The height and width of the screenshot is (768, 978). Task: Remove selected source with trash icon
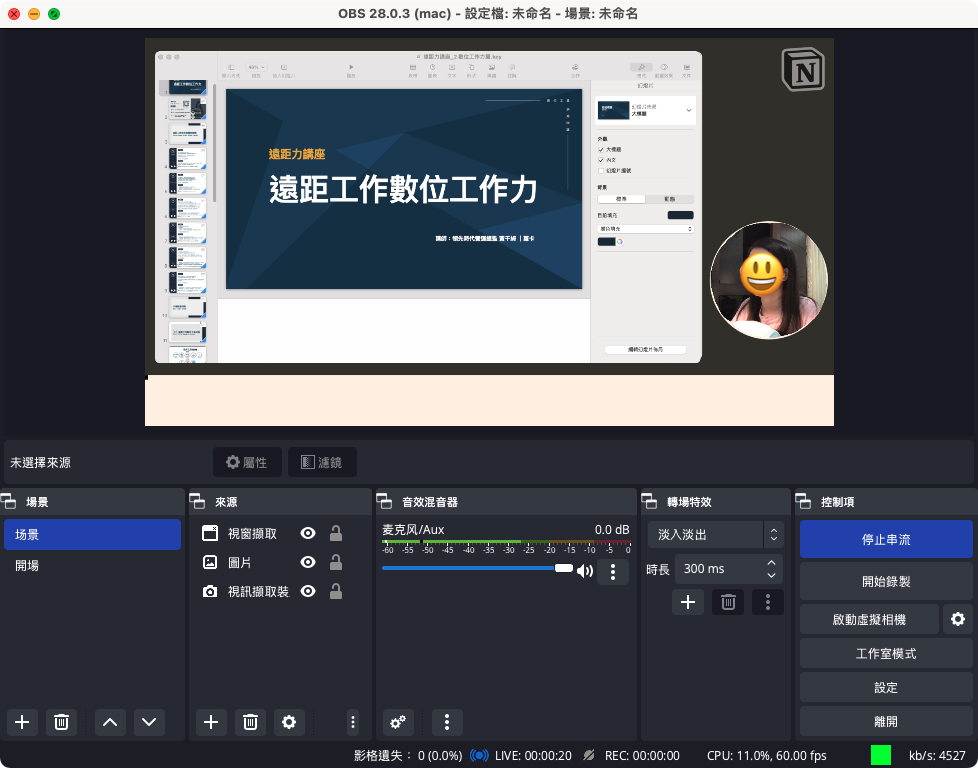coord(250,722)
